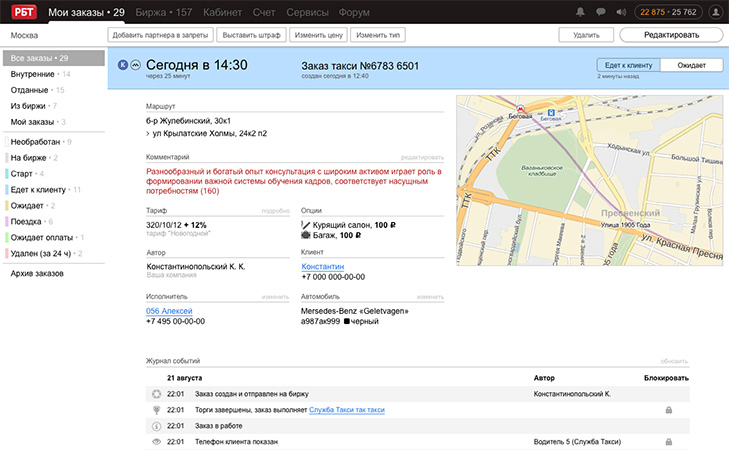Open the Мои заказы tab
729x450 pixels.
pos(86,13)
